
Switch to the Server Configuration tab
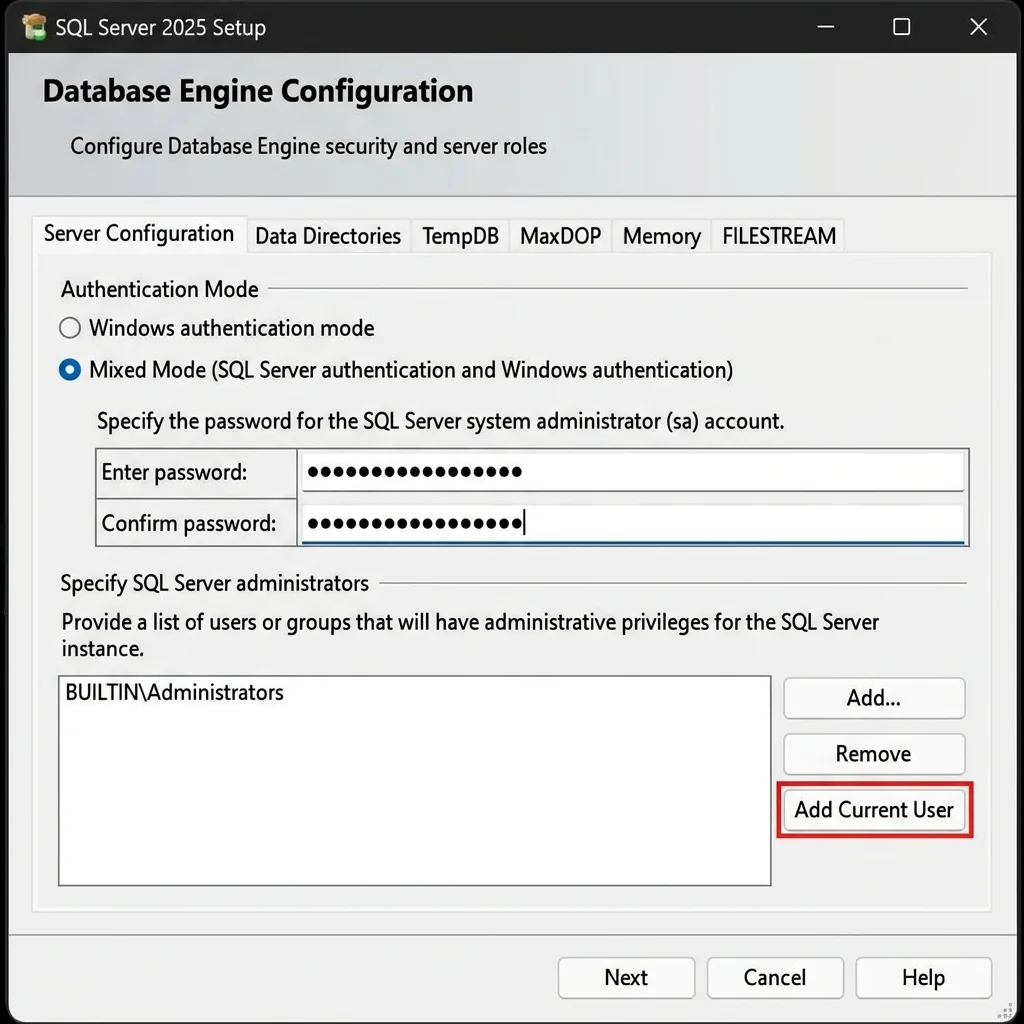click(x=139, y=234)
